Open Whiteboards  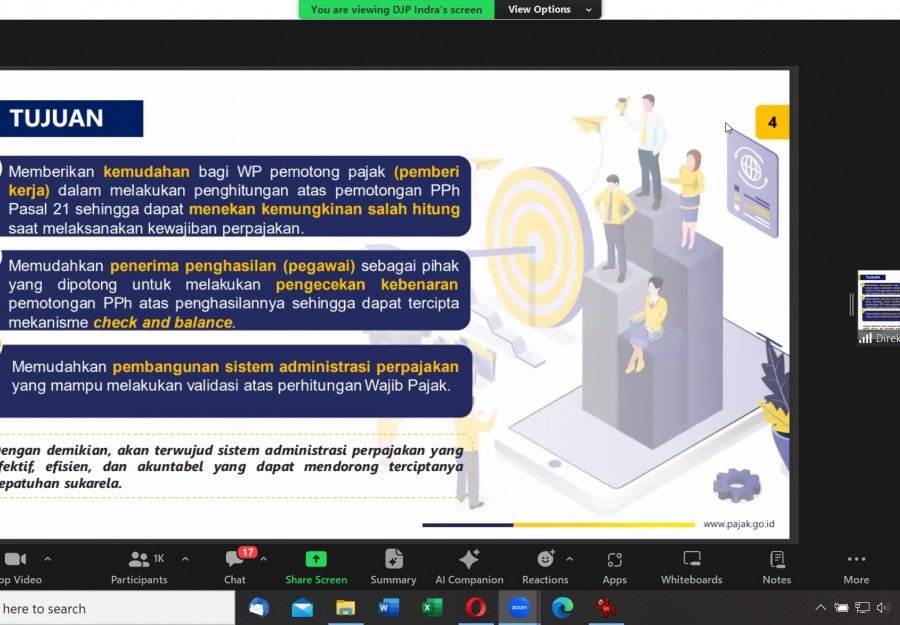coord(691,566)
